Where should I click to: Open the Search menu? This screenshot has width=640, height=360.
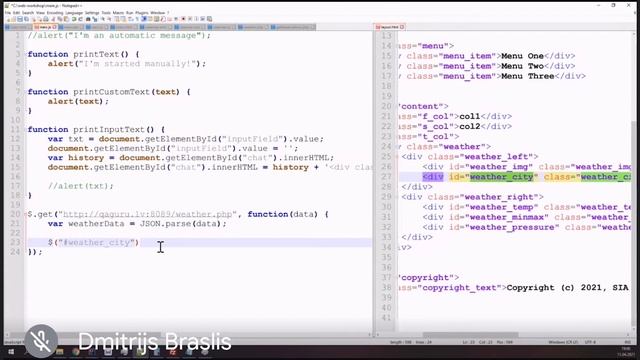click(28, 13)
